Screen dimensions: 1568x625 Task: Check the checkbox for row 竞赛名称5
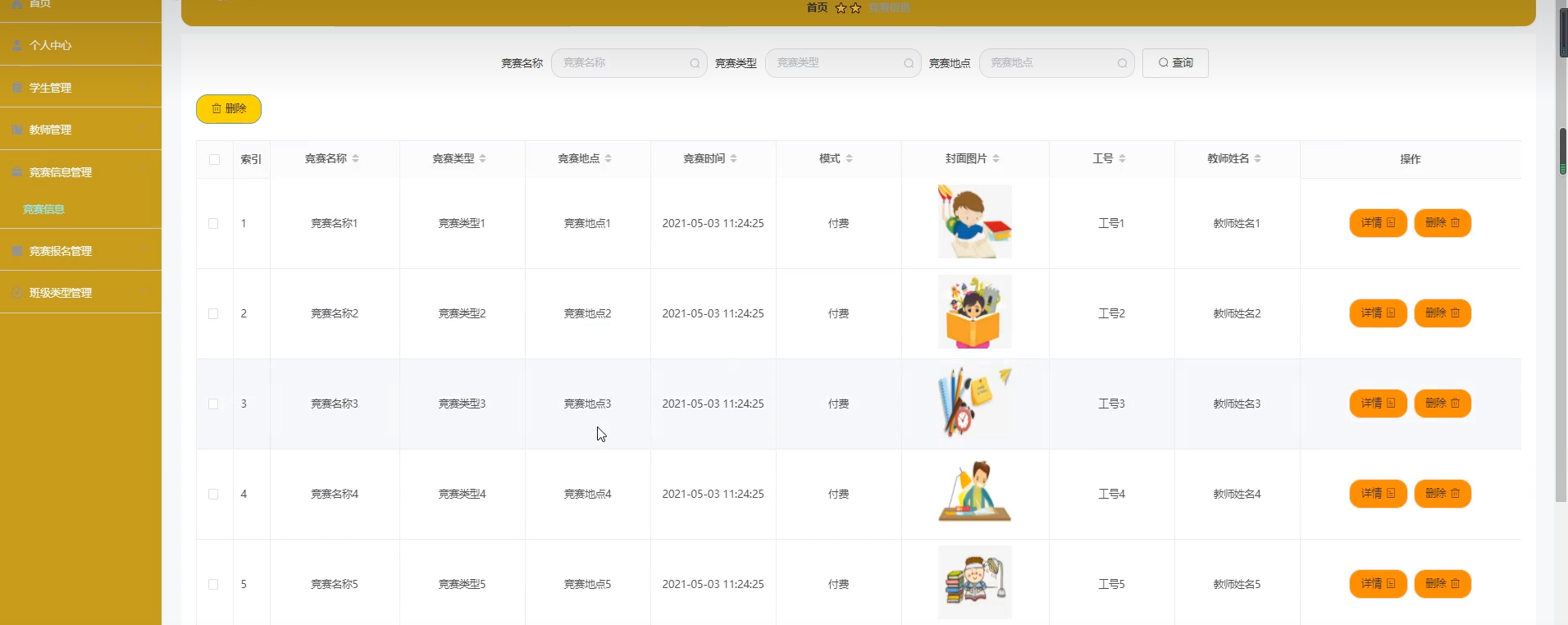pyautogui.click(x=213, y=584)
